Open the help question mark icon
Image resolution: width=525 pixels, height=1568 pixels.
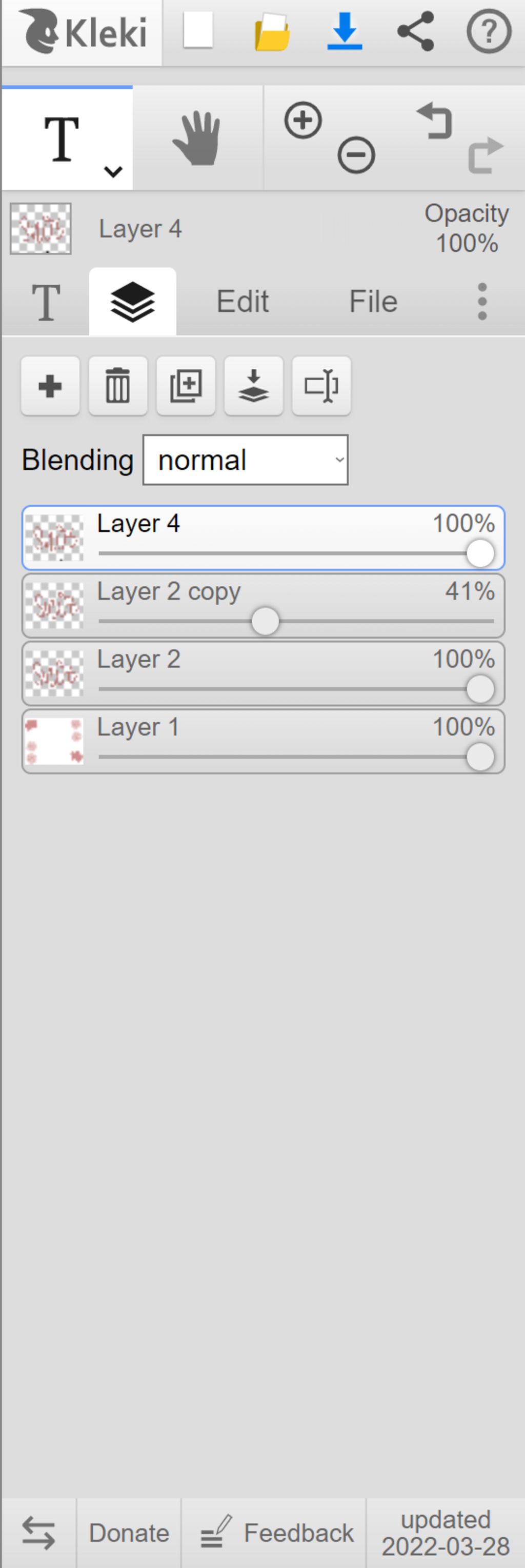pyautogui.click(x=489, y=30)
